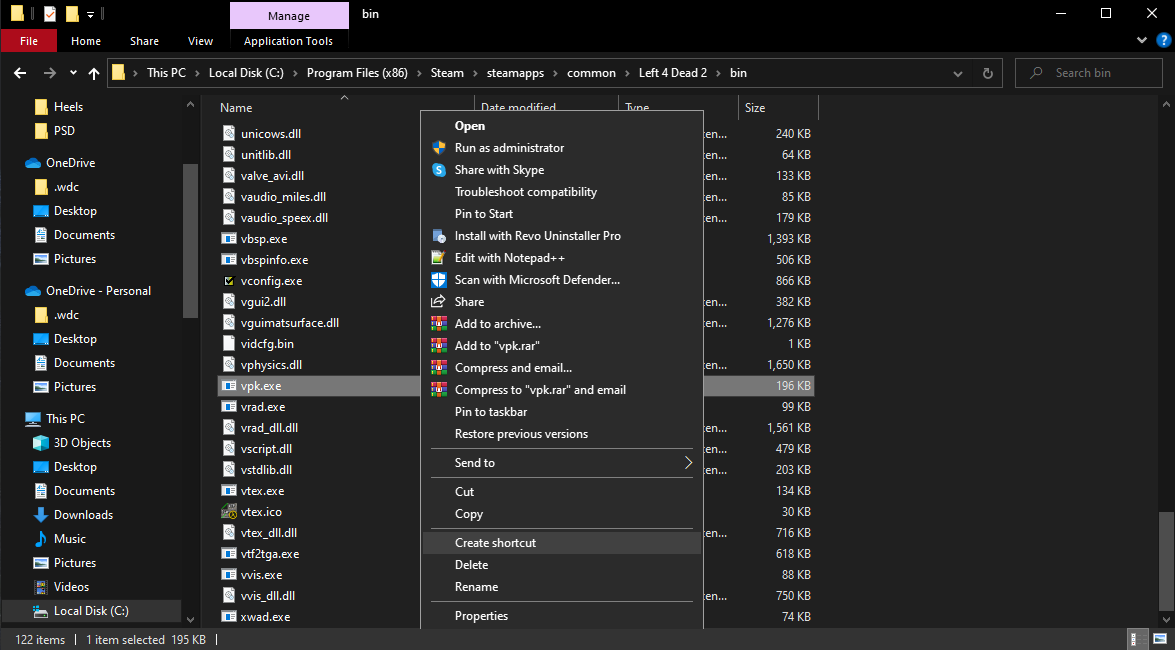The height and width of the screenshot is (650, 1175).
Task: Click the Share arrow icon in context menu
Action: tap(438, 301)
